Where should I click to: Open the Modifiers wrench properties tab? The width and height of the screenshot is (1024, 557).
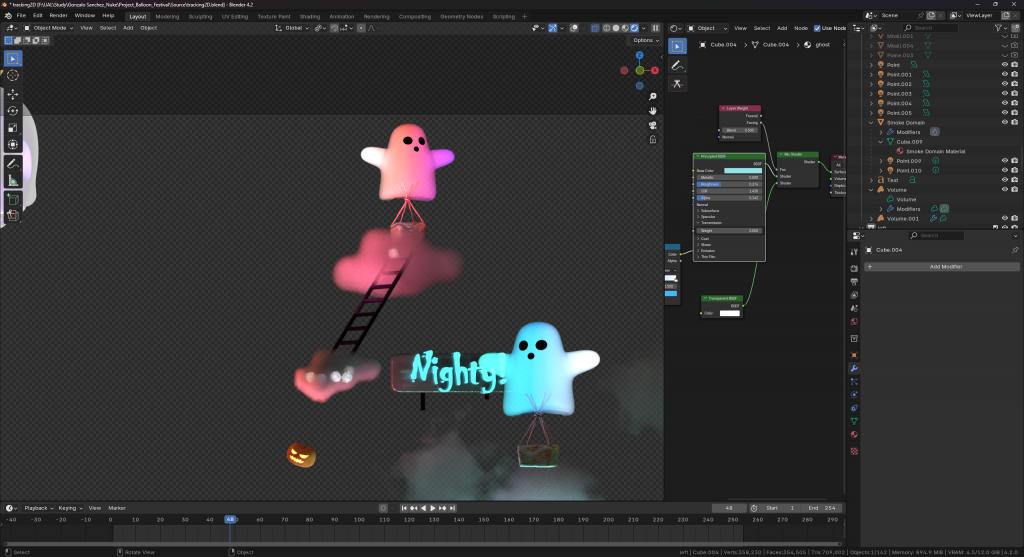tap(854, 368)
